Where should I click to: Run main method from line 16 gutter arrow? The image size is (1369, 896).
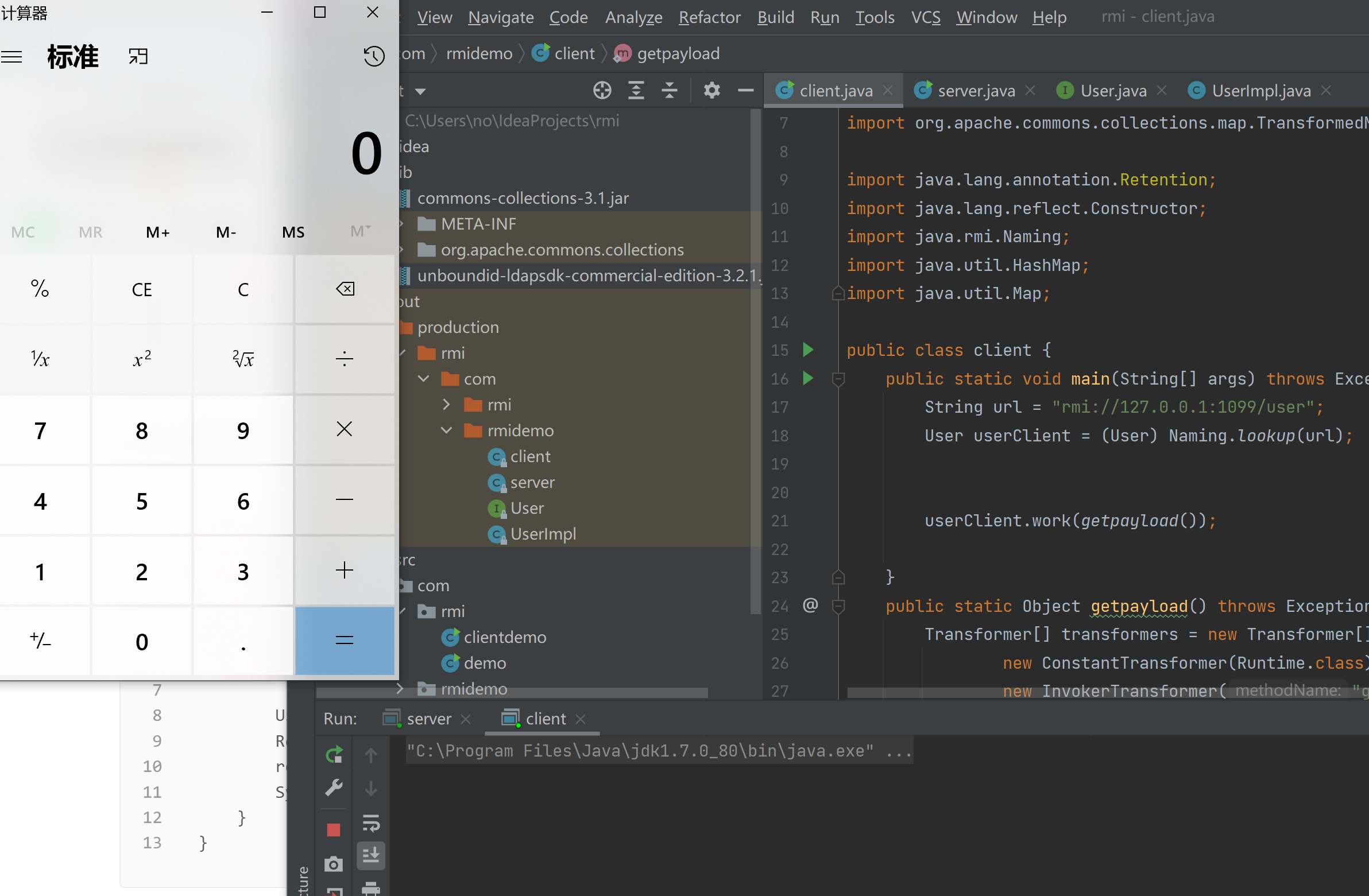[x=808, y=378]
